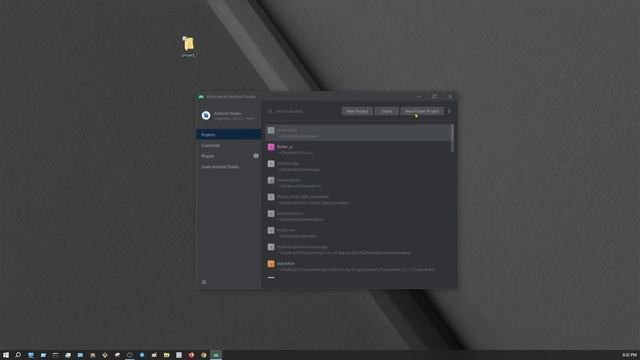Screen dimensions: 640x360
Task: Click the Open button
Action: coord(387,111)
